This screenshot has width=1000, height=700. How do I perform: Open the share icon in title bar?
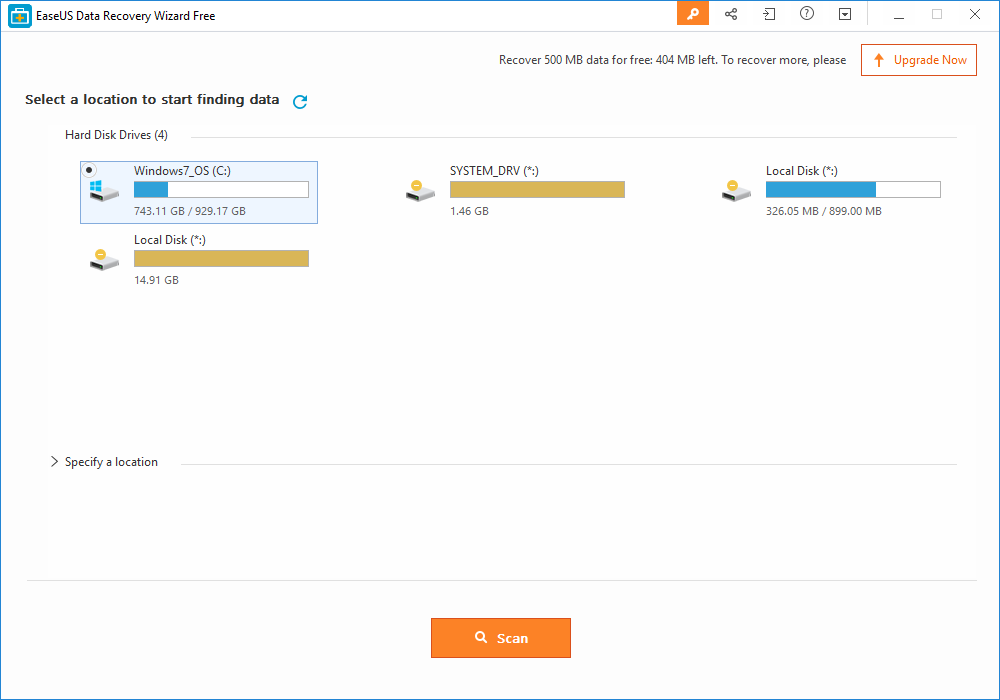731,14
